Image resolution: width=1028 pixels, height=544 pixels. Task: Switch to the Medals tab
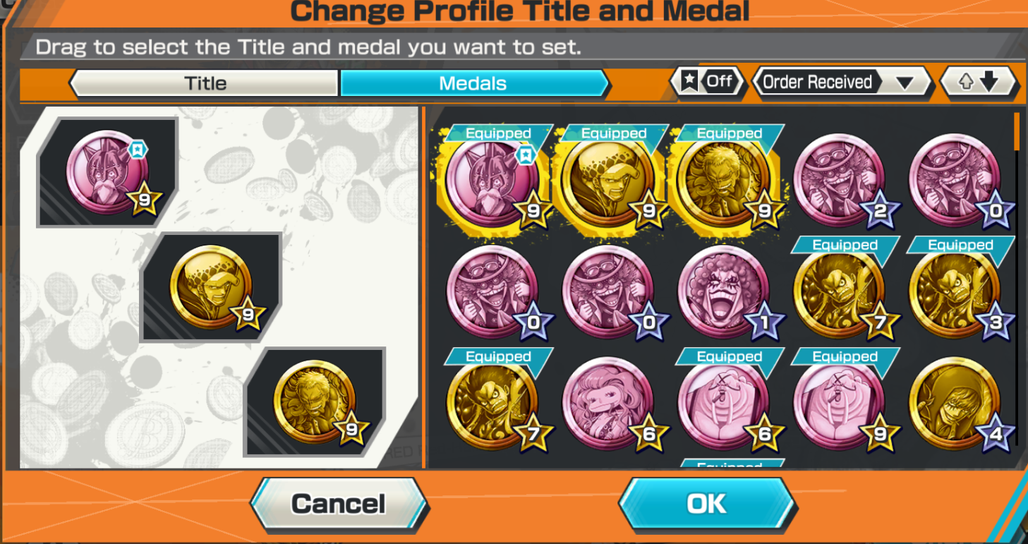pos(474,83)
